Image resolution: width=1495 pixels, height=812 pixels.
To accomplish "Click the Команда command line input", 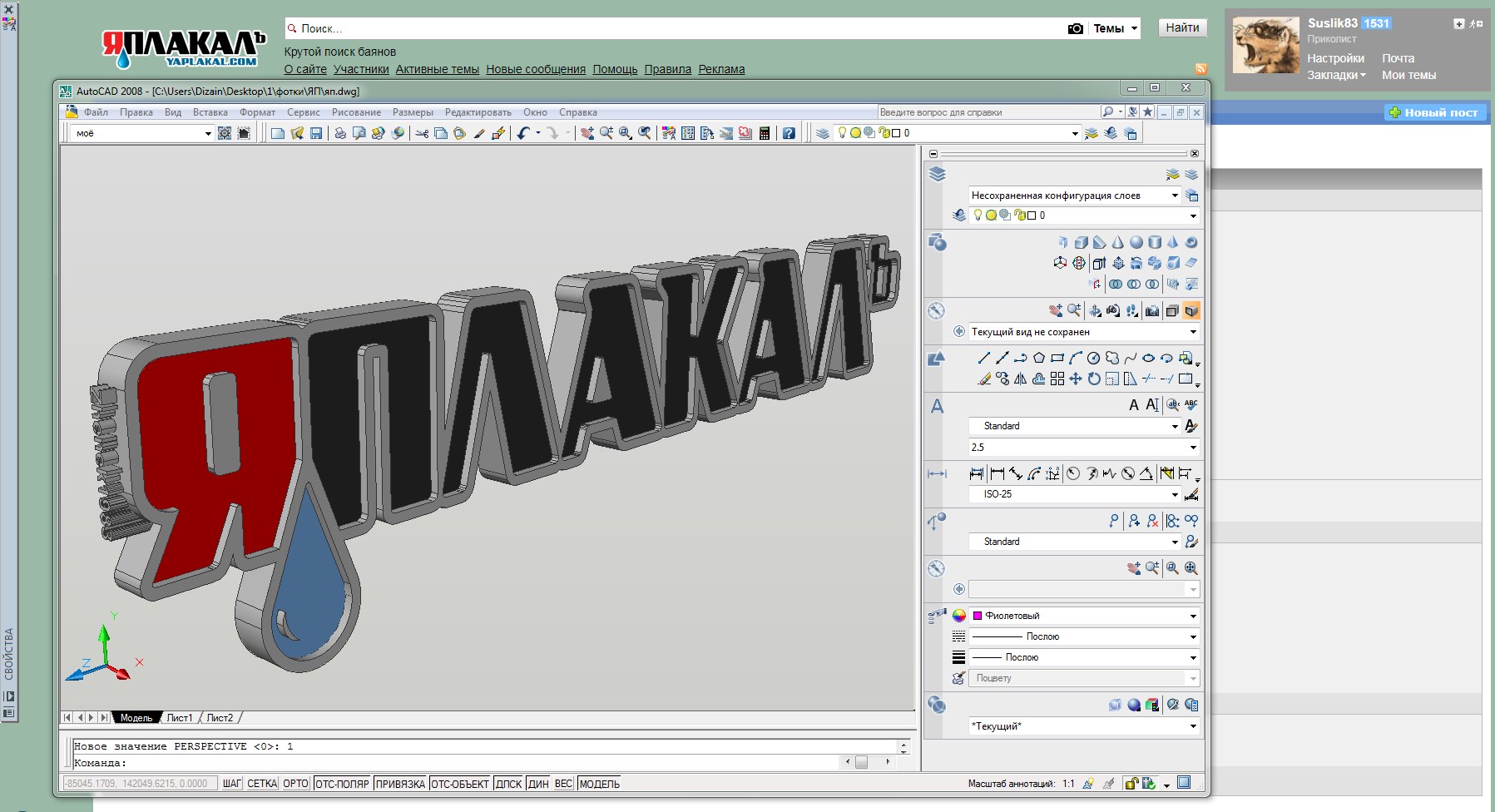I will [x=458, y=762].
